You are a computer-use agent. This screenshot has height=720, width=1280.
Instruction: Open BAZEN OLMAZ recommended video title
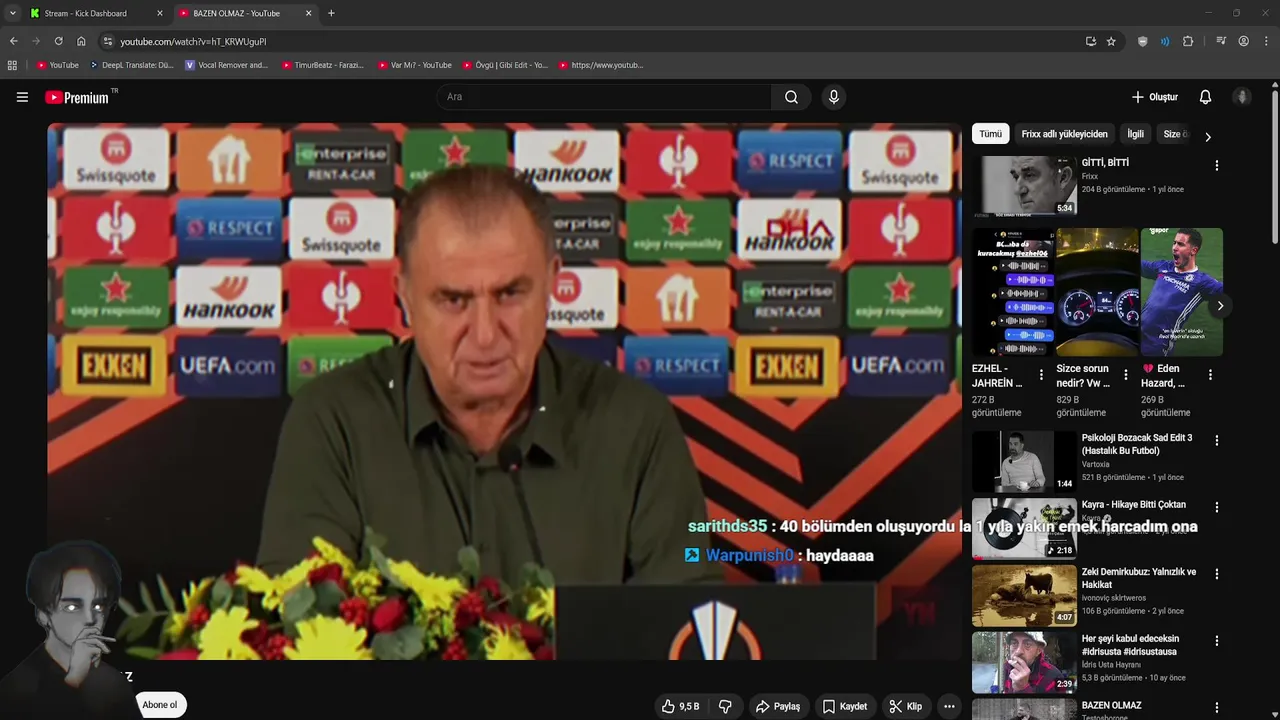point(1111,706)
